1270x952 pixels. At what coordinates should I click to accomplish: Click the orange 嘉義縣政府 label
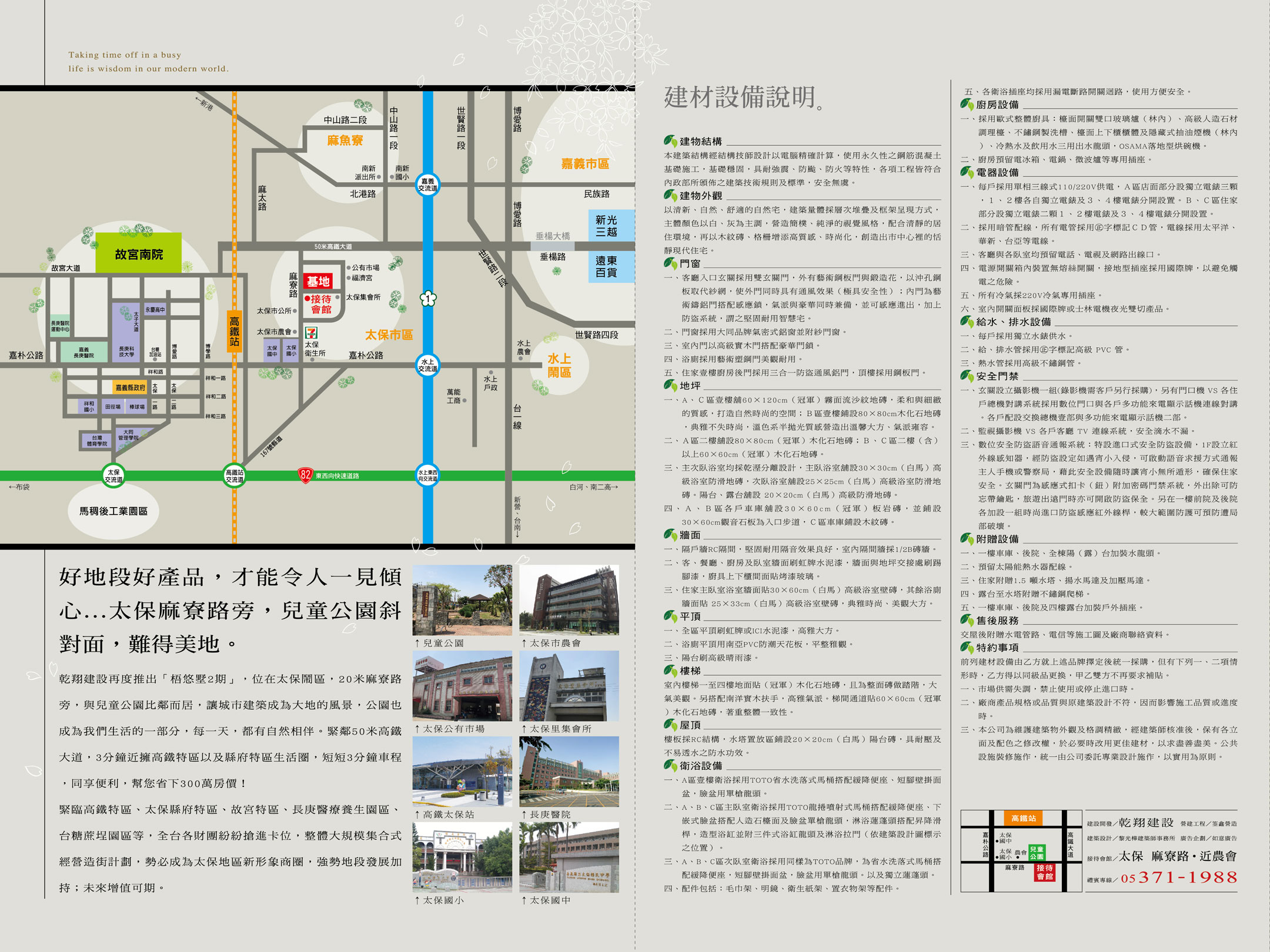point(130,387)
